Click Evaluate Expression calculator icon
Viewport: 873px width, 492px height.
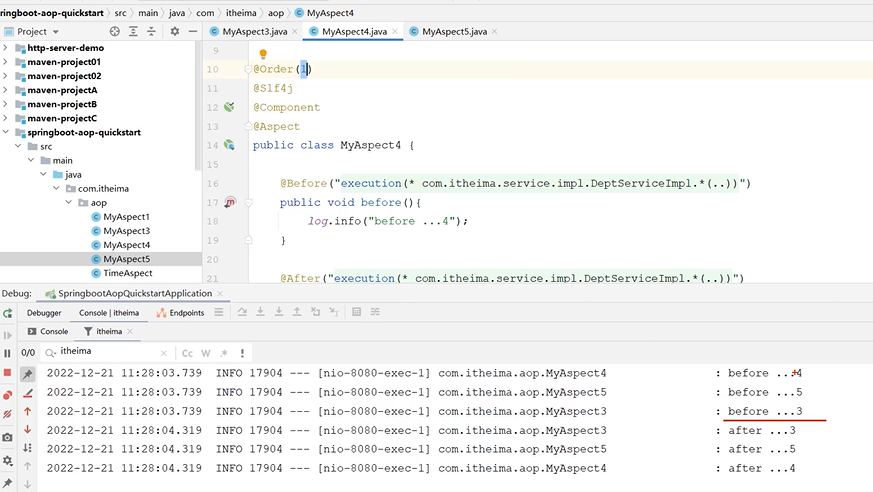click(x=357, y=312)
